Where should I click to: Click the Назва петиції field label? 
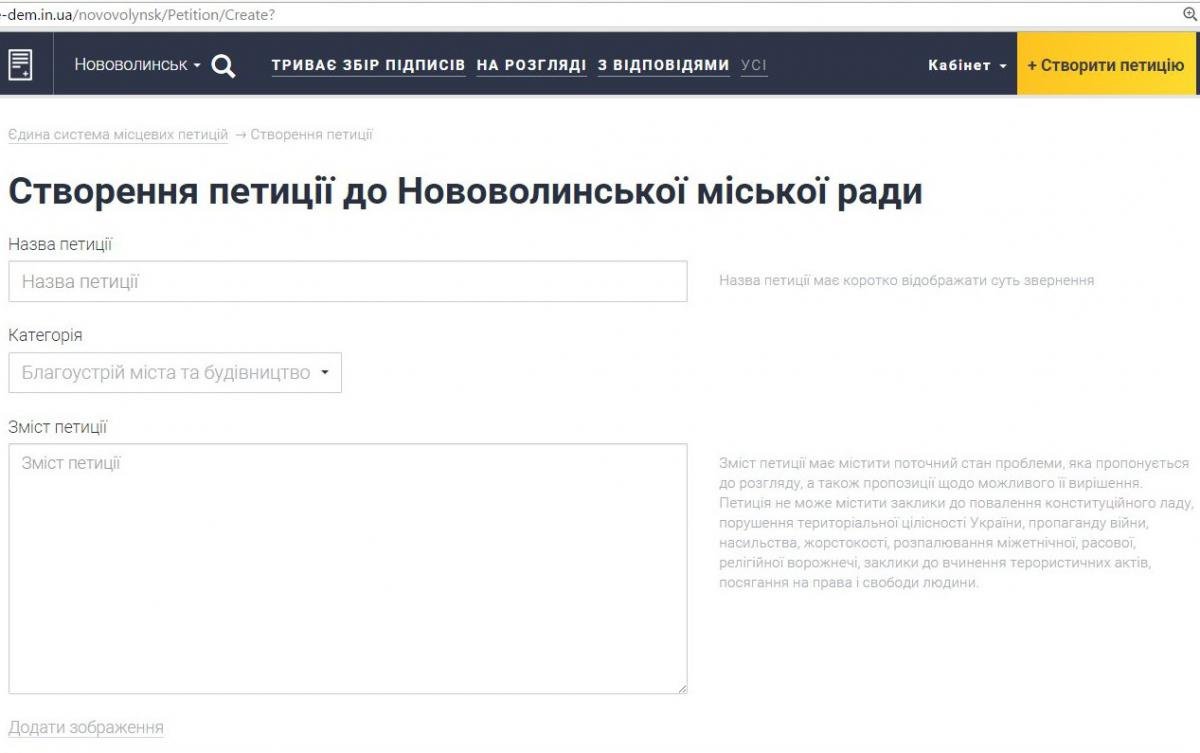pos(60,244)
